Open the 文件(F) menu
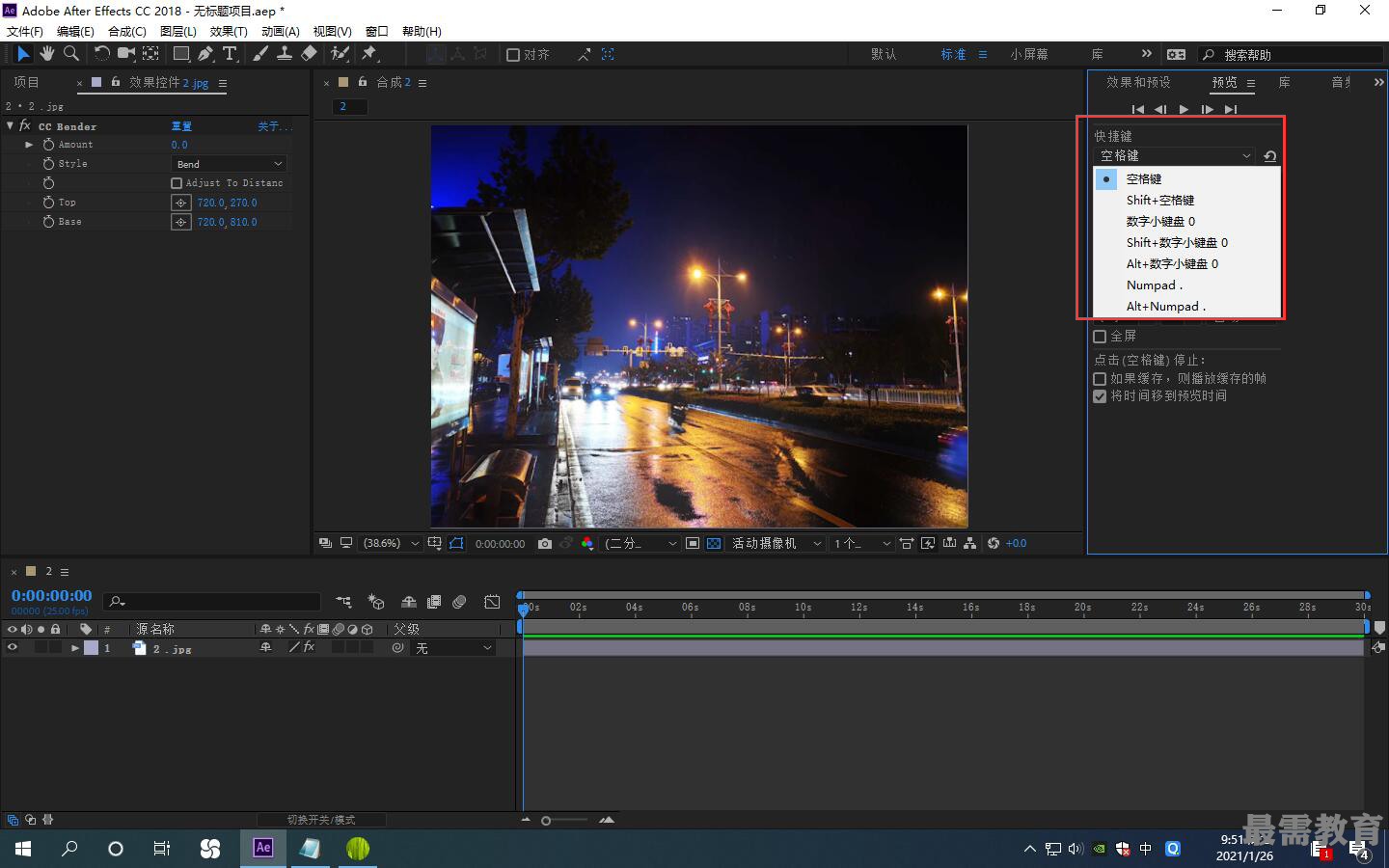The image size is (1389, 868). (x=25, y=32)
